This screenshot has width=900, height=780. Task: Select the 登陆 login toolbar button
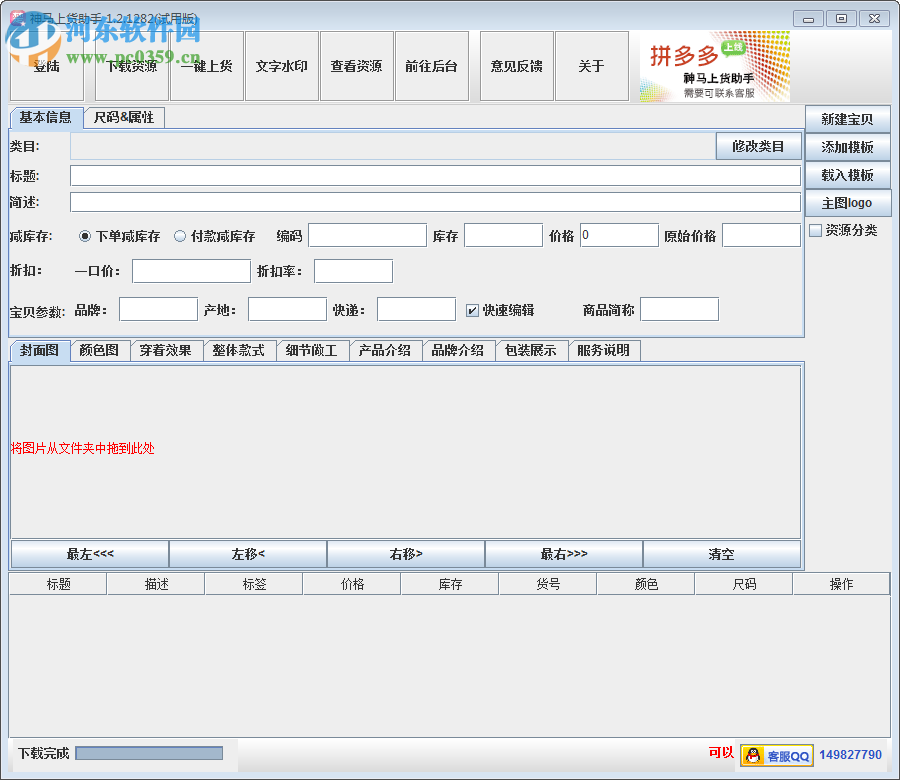tap(46, 66)
